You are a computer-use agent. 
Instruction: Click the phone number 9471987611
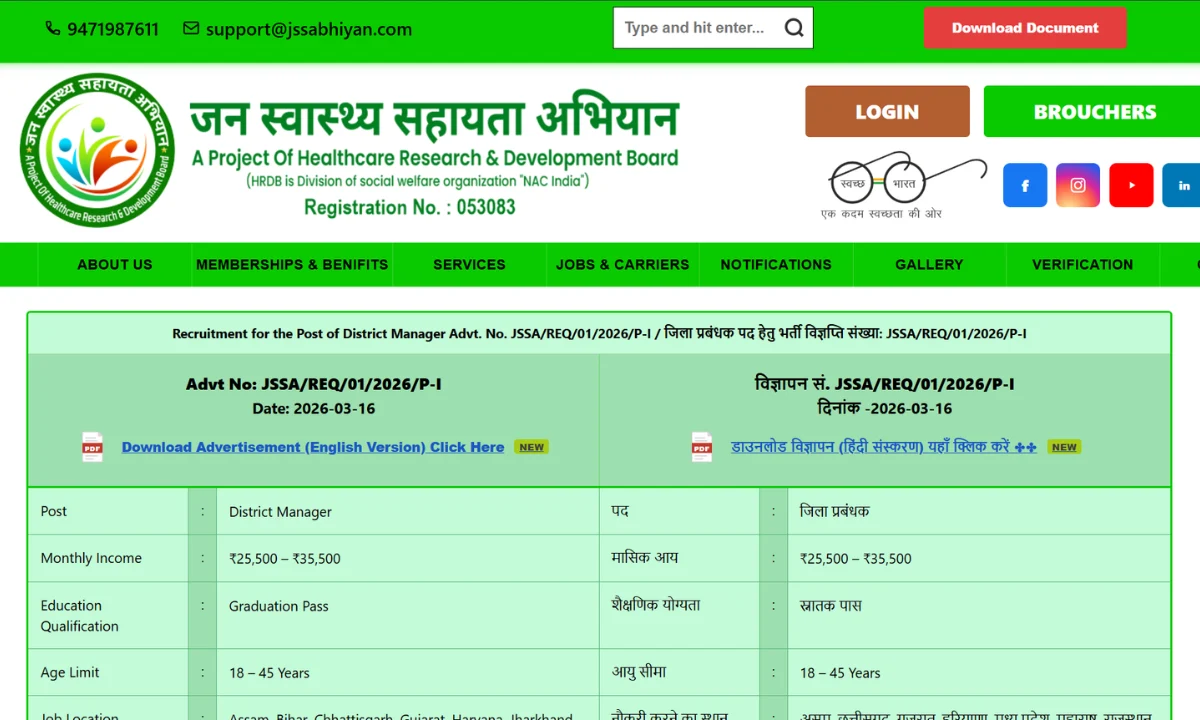113,29
